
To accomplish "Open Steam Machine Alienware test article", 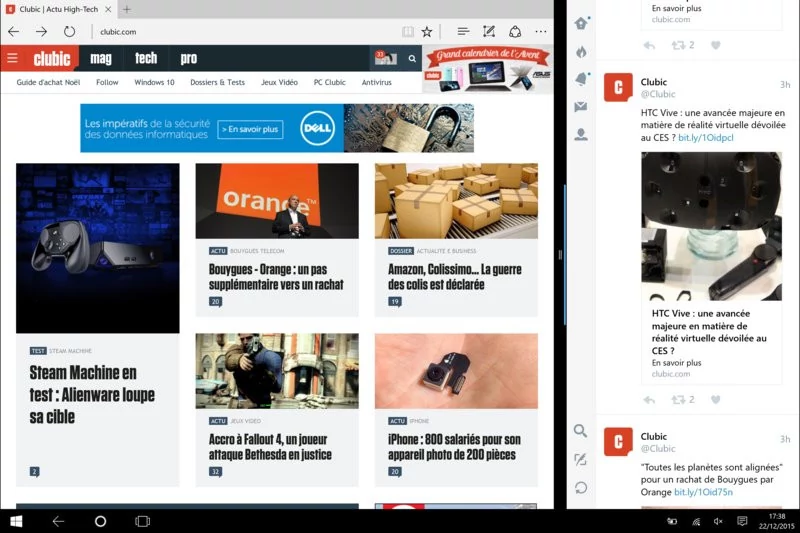I will [x=92, y=394].
